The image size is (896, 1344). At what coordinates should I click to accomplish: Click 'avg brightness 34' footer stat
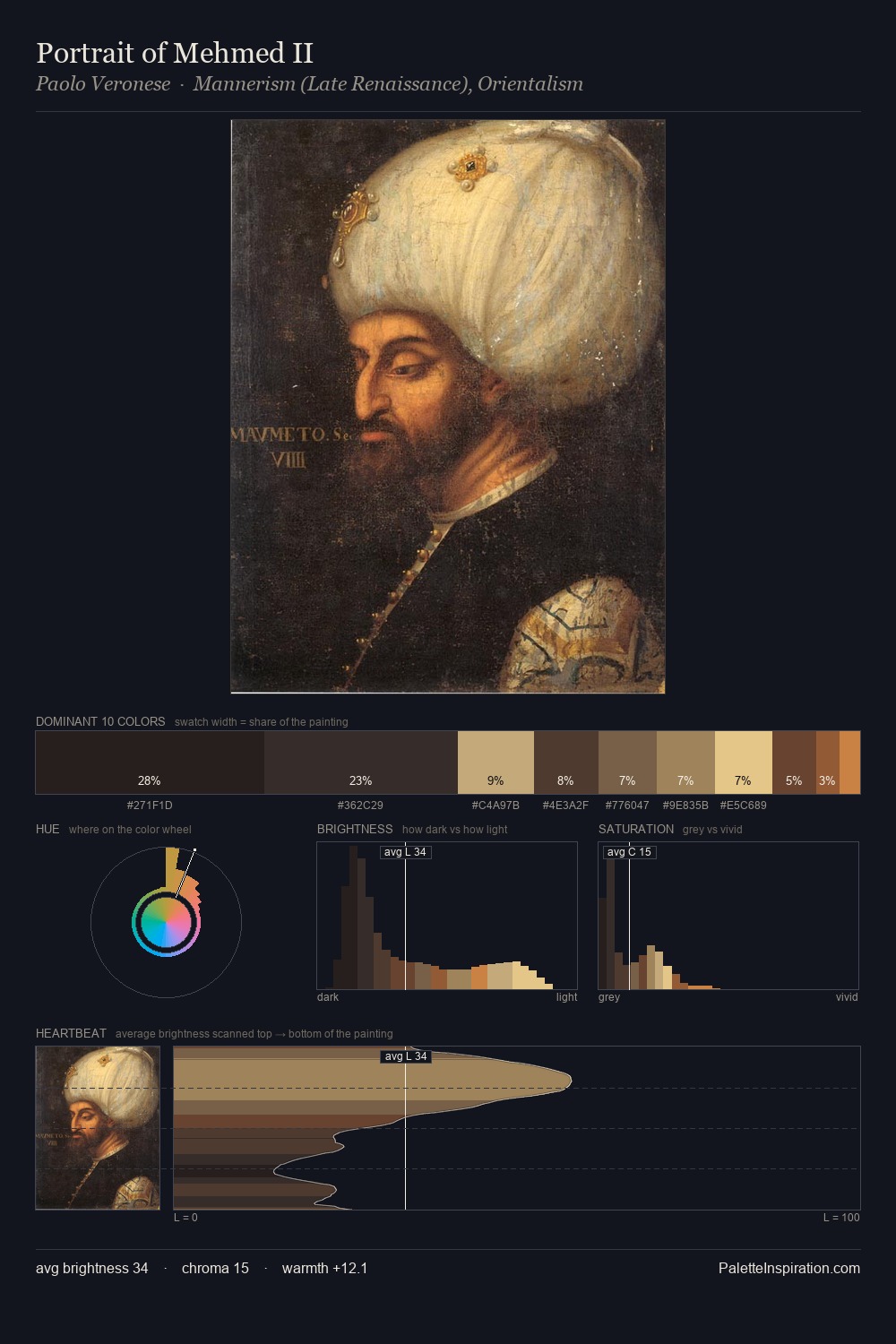(92, 1268)
